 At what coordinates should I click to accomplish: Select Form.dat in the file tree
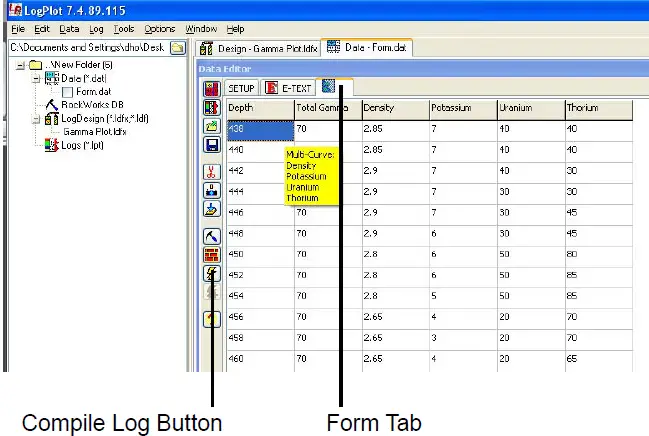pyautogui.click(x=94, y=92)
